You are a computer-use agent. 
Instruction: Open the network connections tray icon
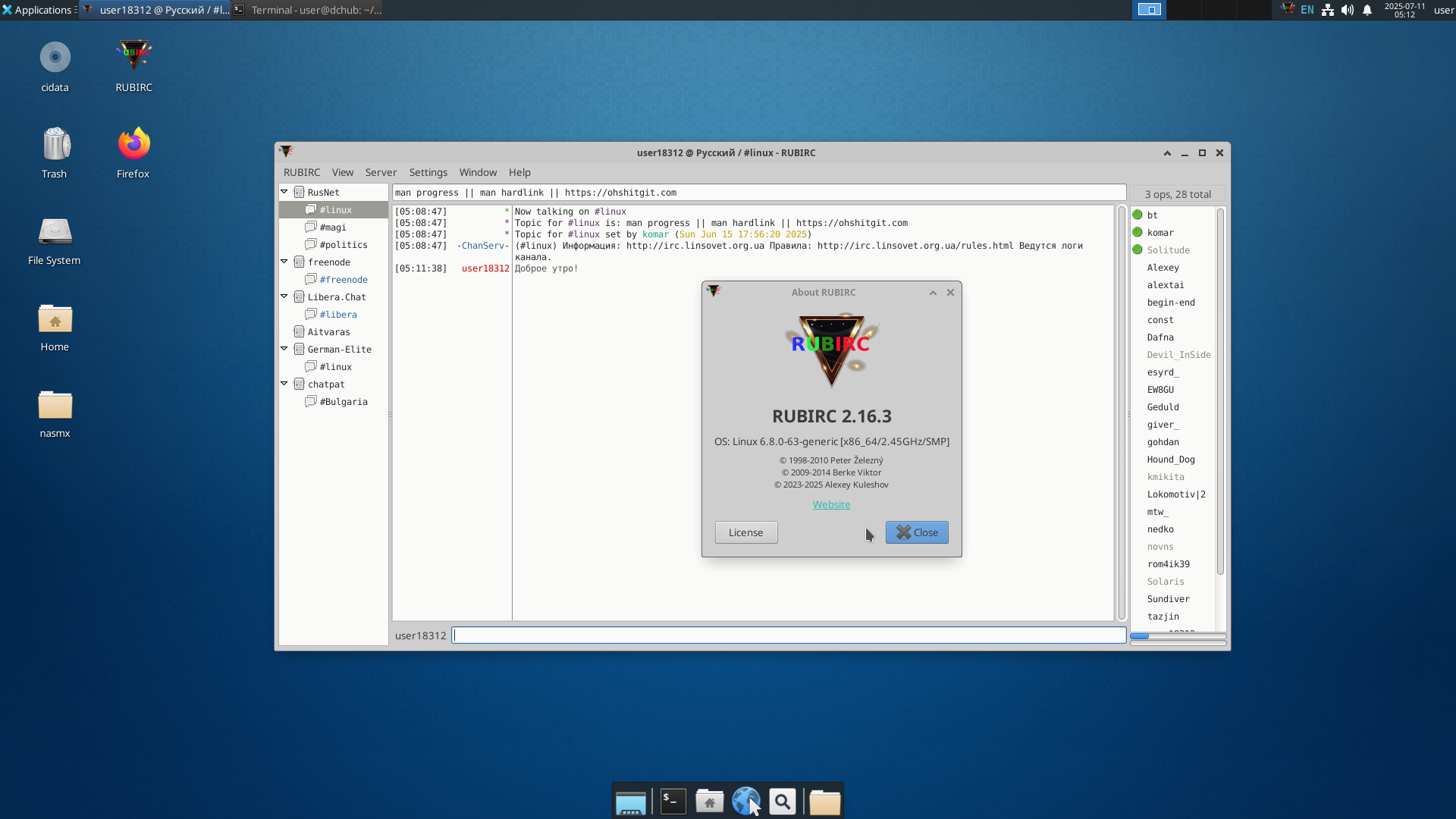[x=1327, y=10]
